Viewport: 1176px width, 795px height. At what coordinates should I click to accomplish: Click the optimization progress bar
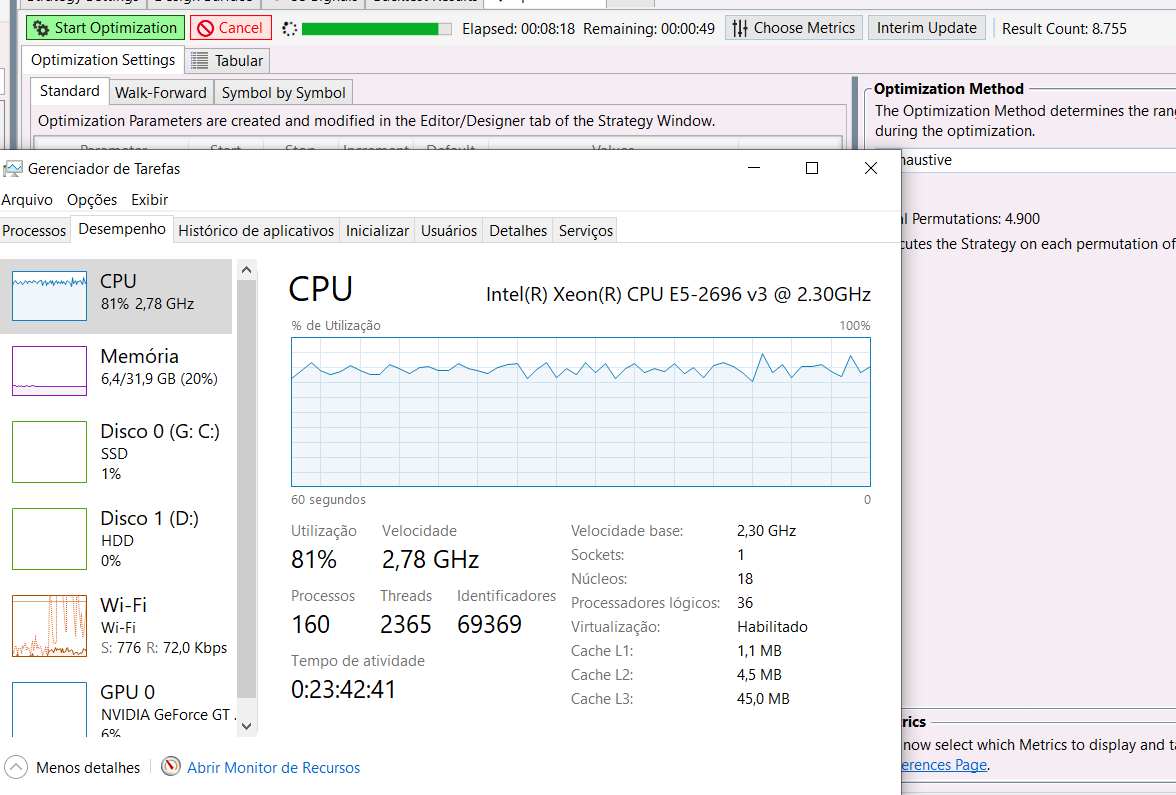(376, 28)
